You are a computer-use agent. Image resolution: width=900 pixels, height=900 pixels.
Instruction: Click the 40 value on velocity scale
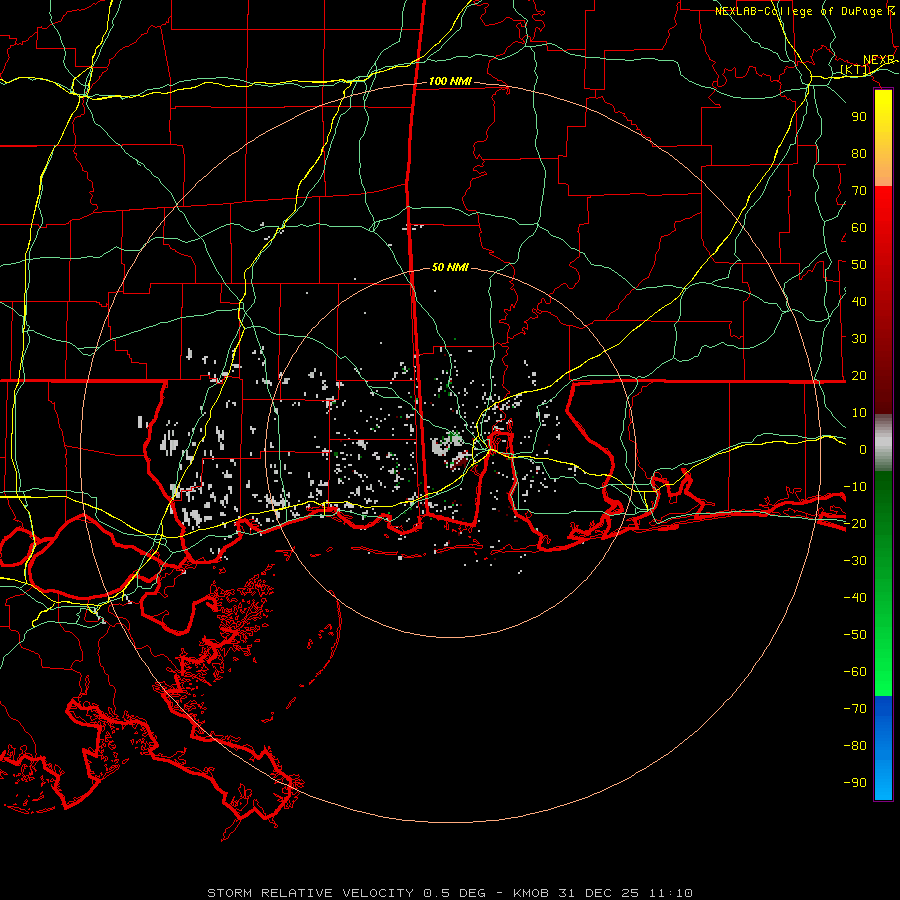tap(859, 302)
